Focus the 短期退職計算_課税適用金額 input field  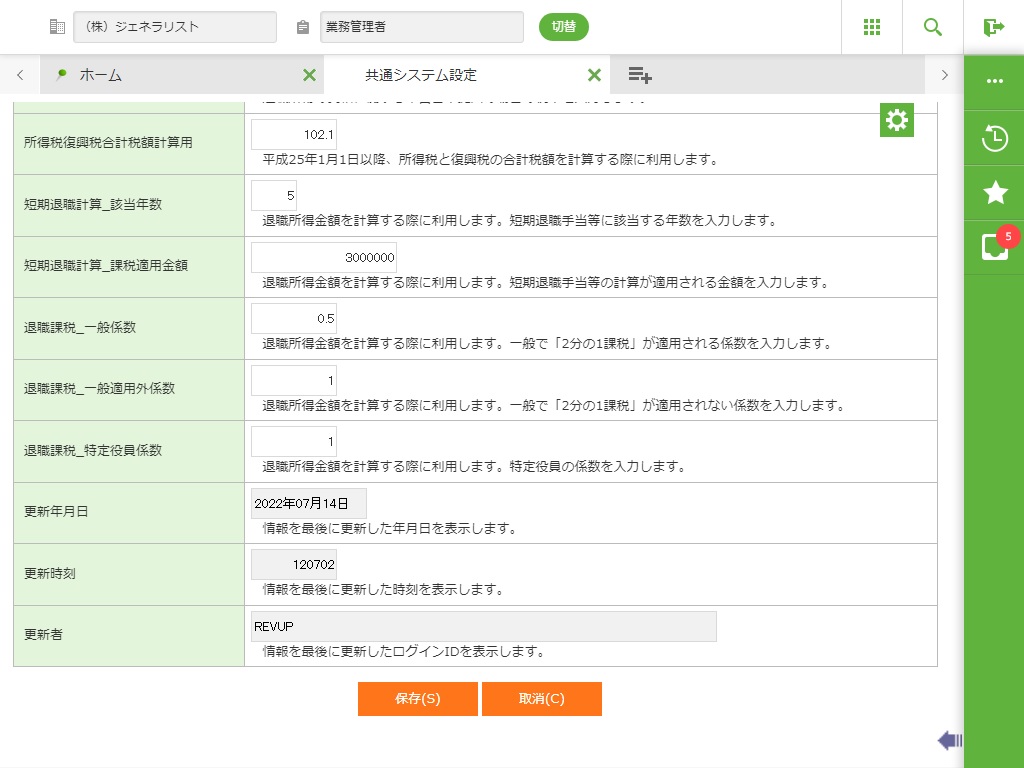[x=324, y=257]
